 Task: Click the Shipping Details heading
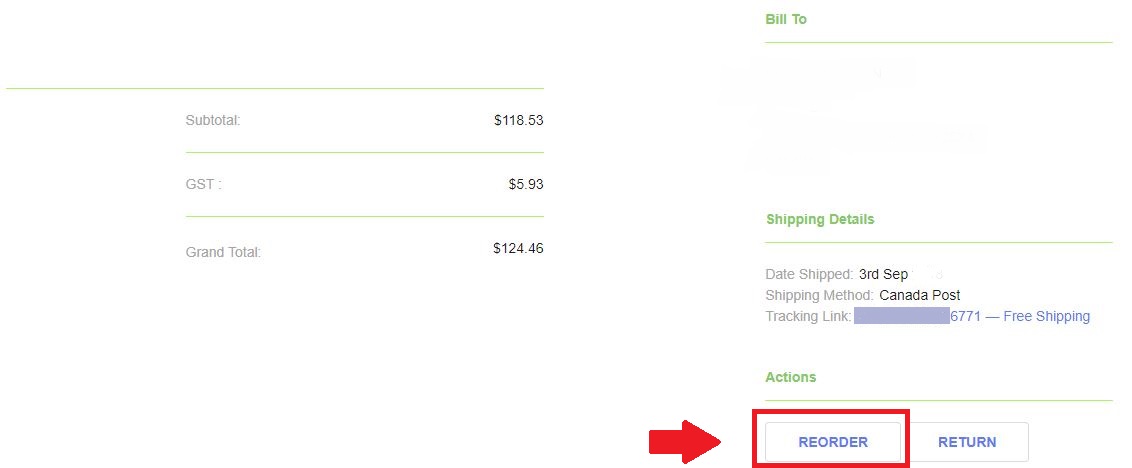820,219
